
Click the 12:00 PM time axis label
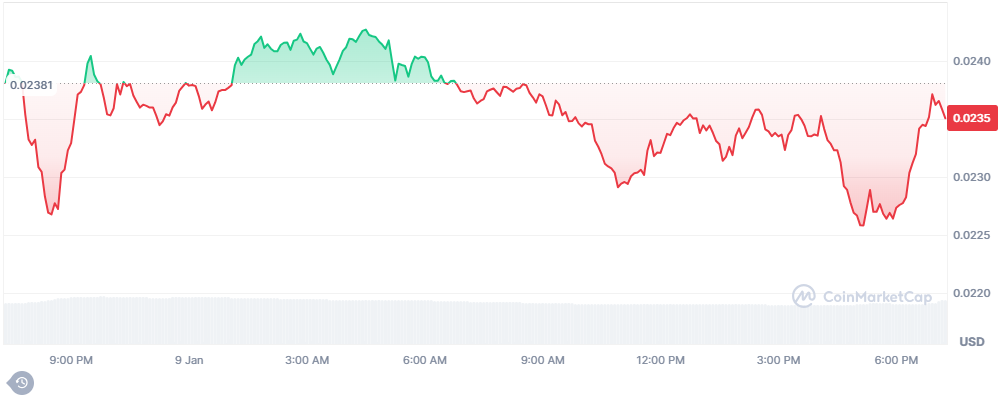[x=661, y=361]
